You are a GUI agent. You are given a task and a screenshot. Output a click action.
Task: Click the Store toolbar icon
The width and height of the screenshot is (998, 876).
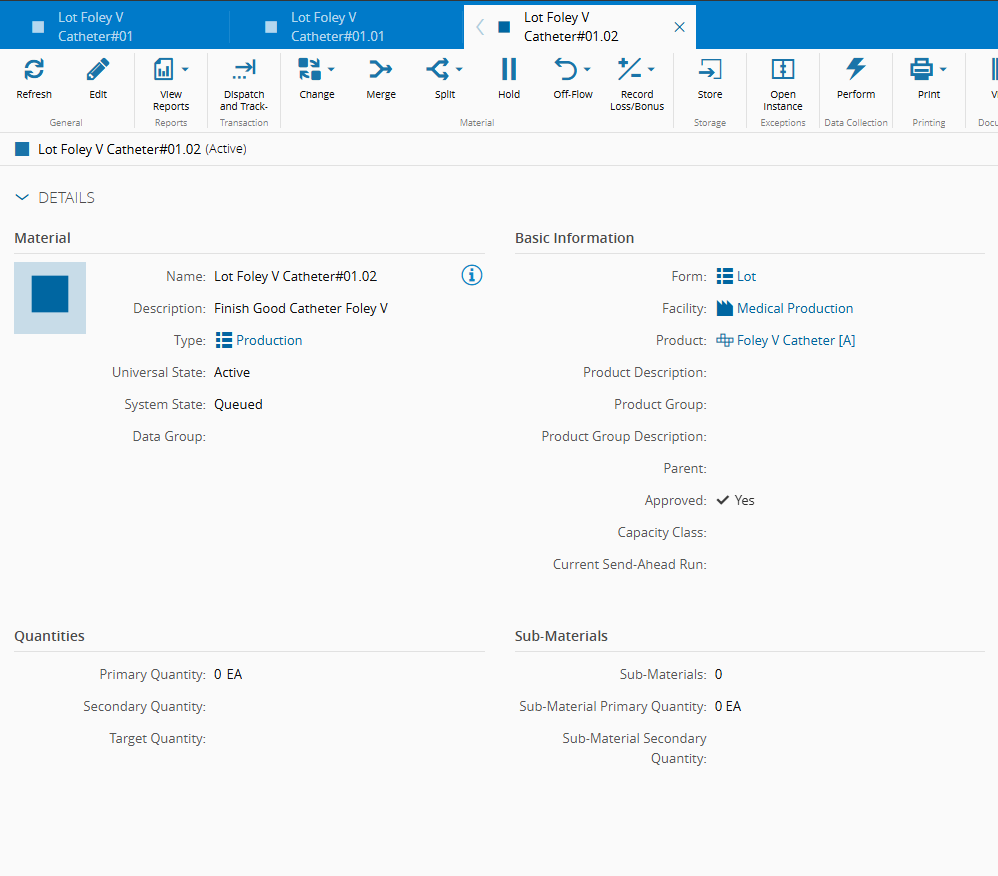(x=710, y=70)
